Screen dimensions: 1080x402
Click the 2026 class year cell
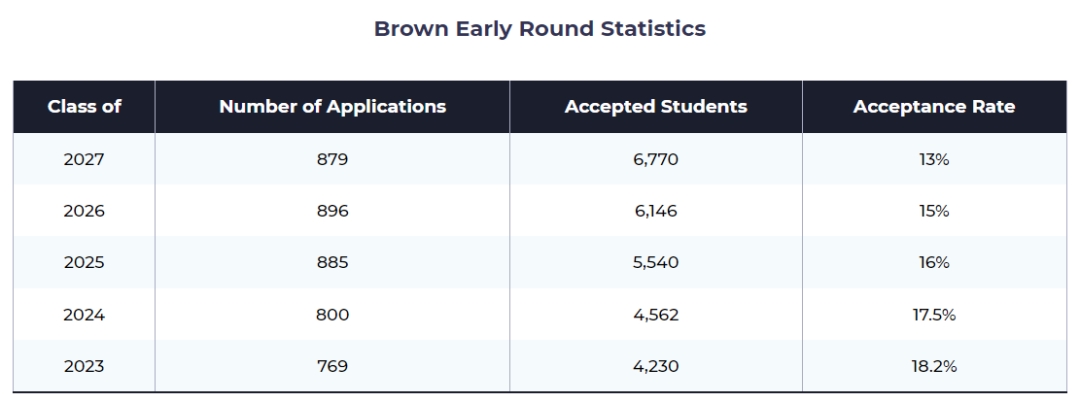[x=84, y=211]
